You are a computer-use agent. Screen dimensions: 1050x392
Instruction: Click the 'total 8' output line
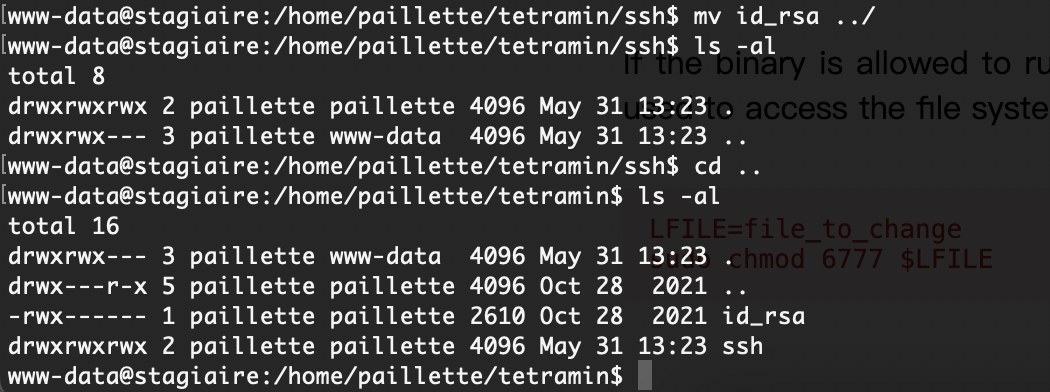56,76
